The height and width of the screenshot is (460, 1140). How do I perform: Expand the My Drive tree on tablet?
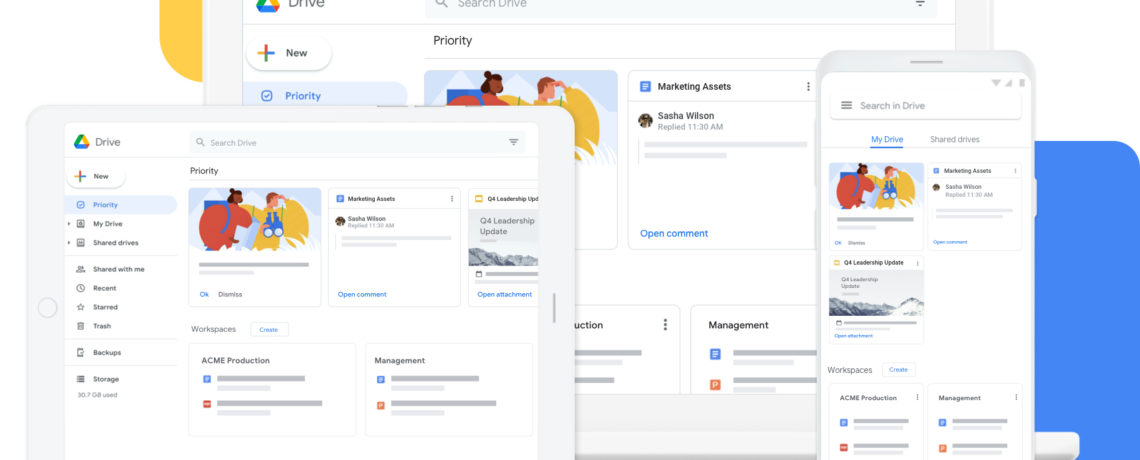pyautogui.click(x=68, y=224)
